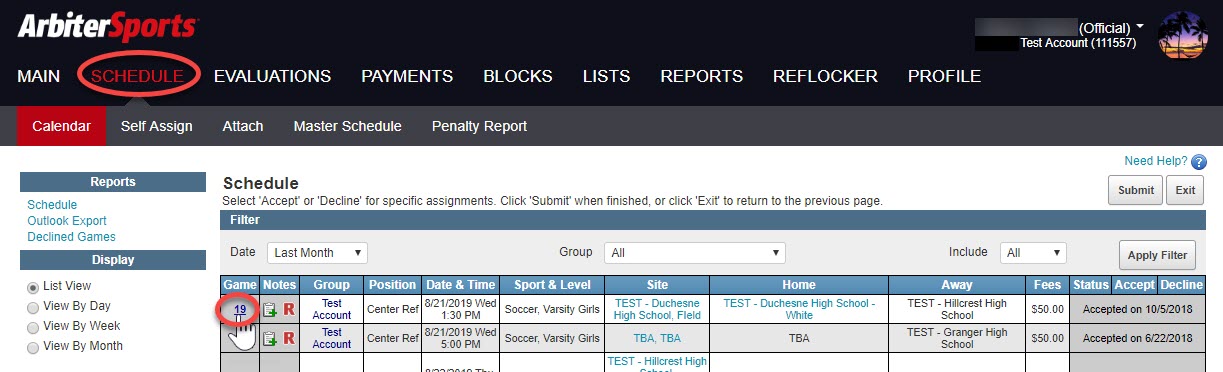Open the EVALUATIONS menu
Viewport: 1223px width, 372px height.
(272, 76)
